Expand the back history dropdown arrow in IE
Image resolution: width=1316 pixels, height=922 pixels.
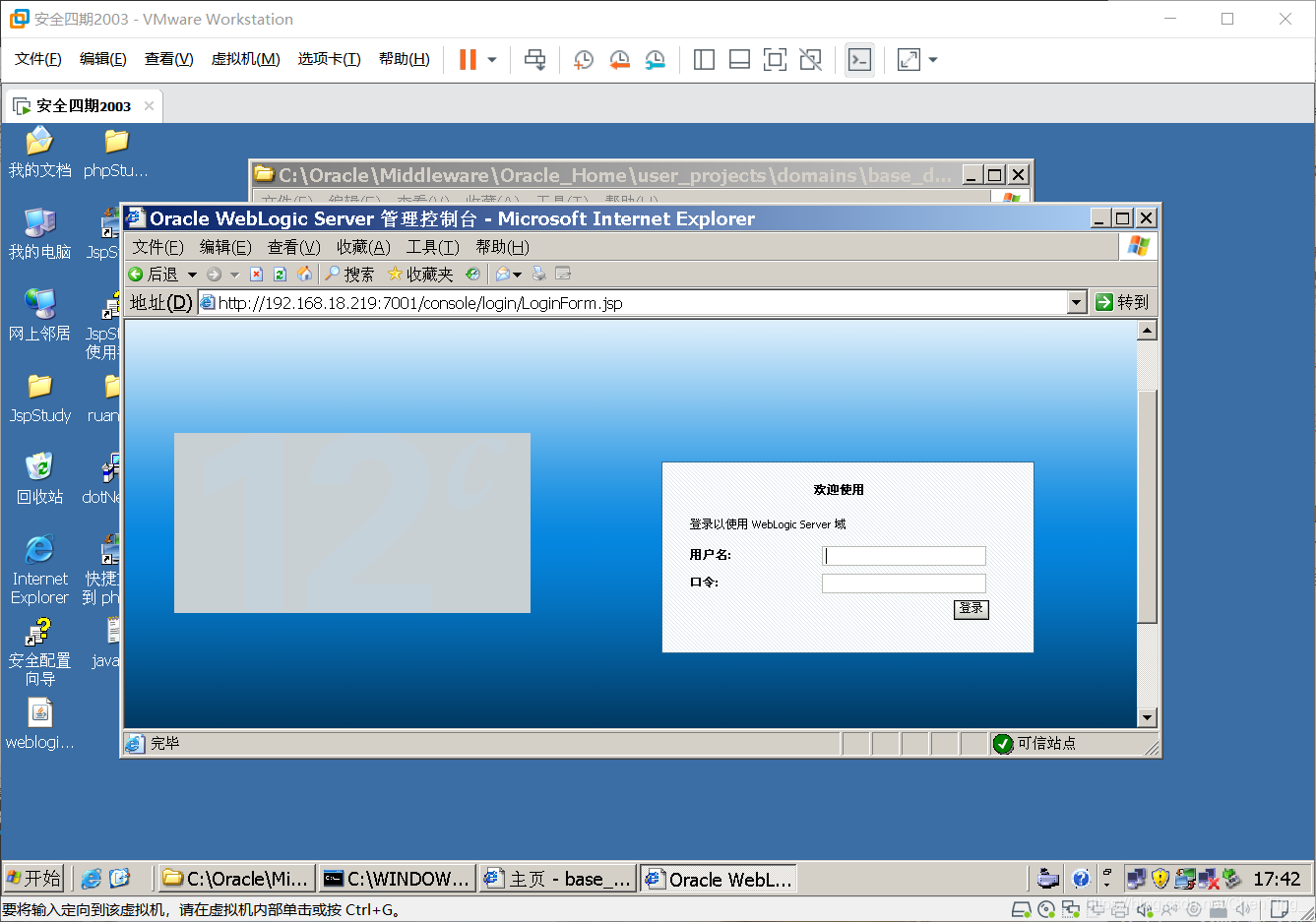tap(192, 275)
